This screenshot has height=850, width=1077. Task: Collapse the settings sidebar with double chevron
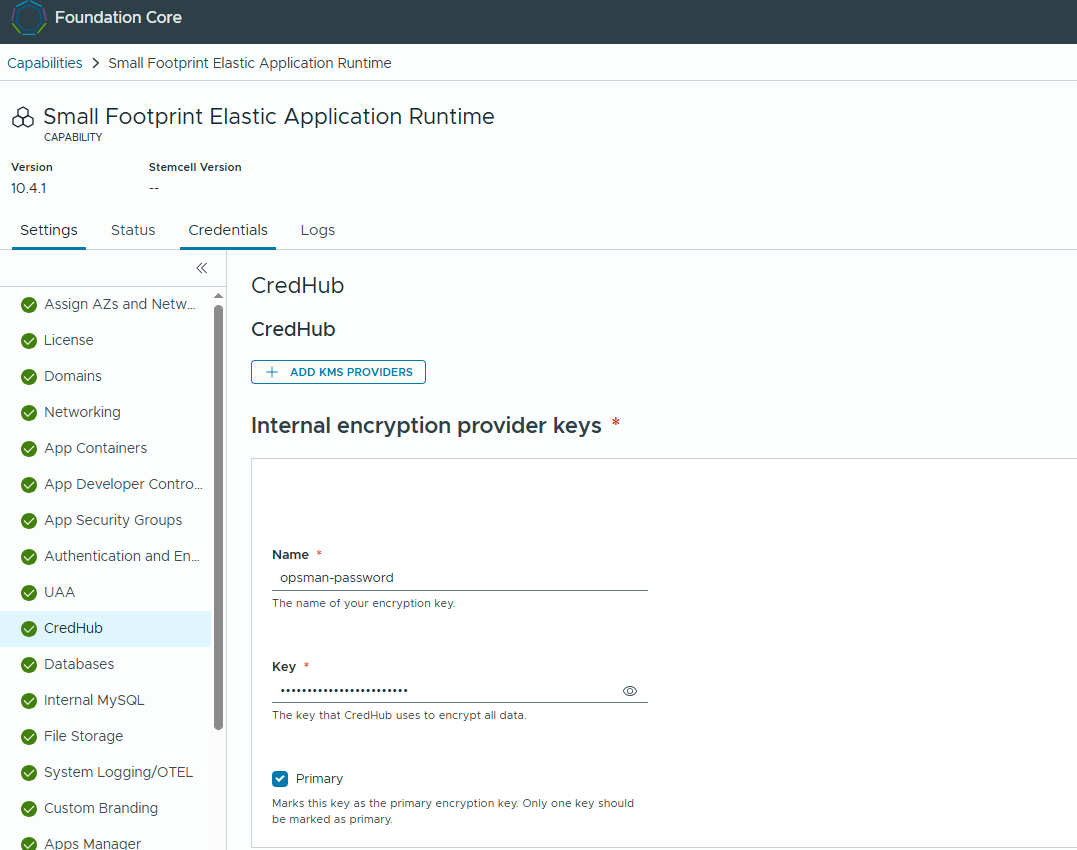pos(201,268)
